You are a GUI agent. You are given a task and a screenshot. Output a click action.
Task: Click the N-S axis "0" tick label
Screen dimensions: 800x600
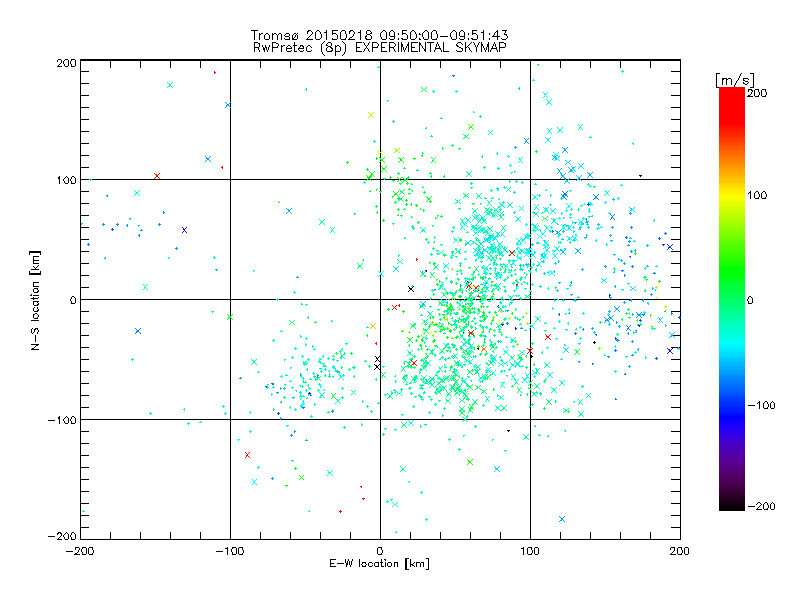pyautogui.click(x=73, y=300)
